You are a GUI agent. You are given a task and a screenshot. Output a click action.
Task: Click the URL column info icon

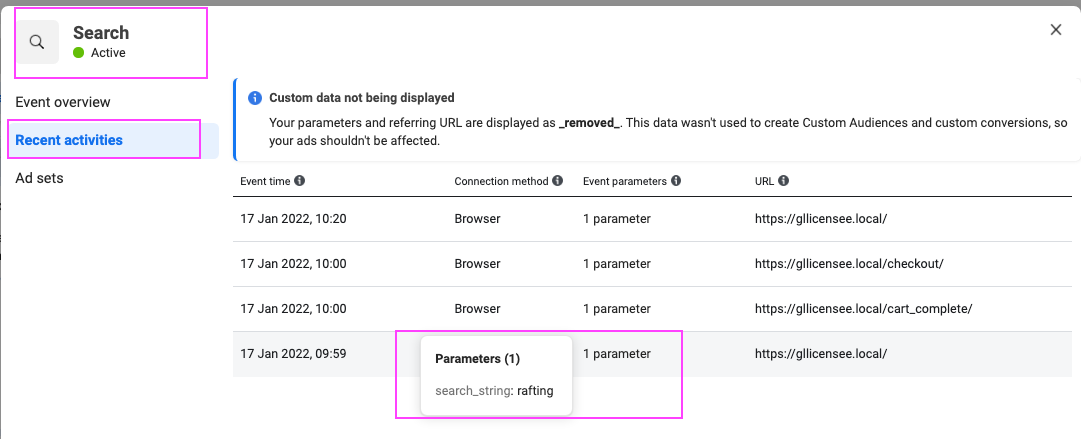[783, 181]
